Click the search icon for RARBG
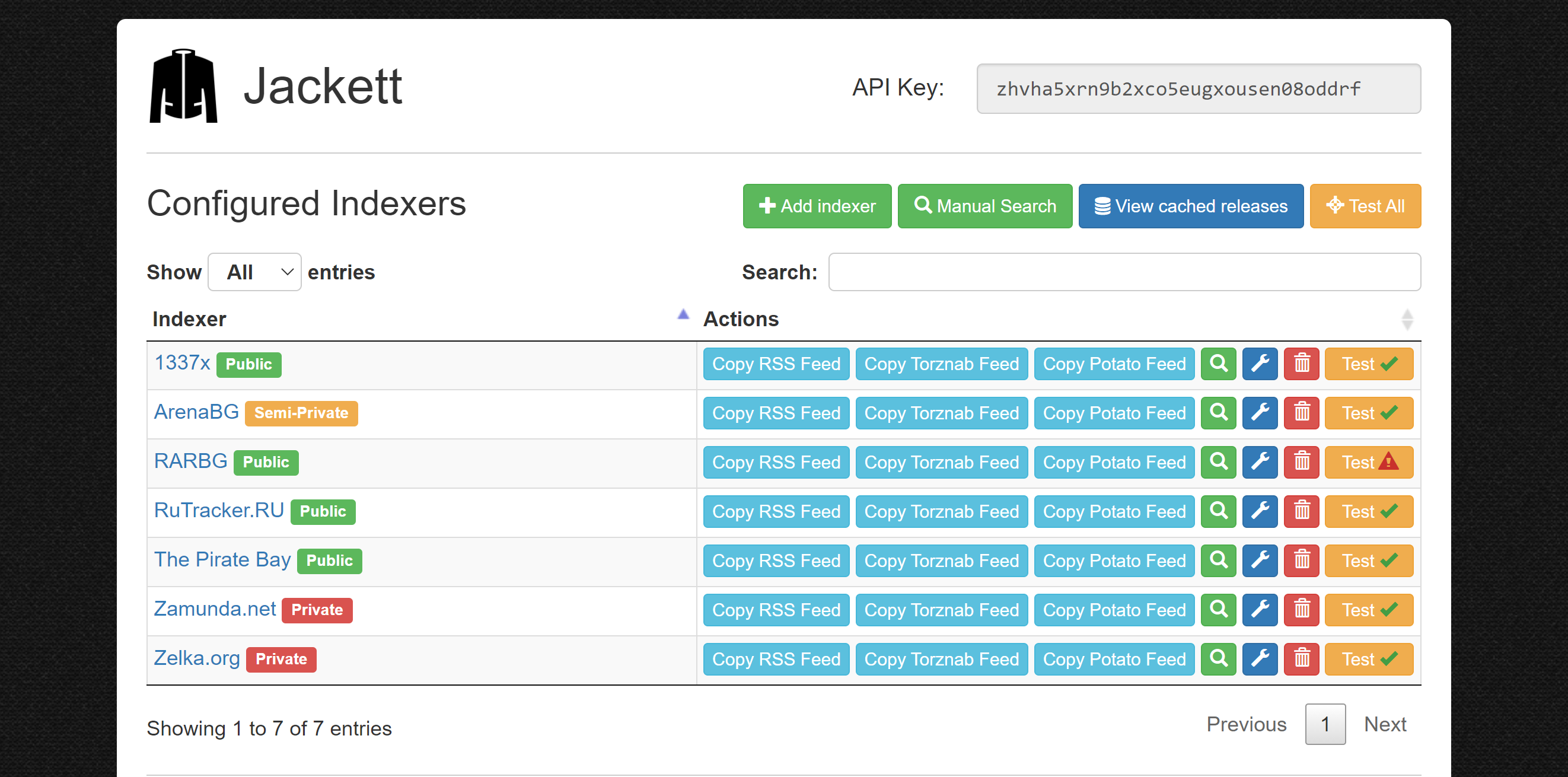1568x777 pixels. click(x=1218, y=462)
